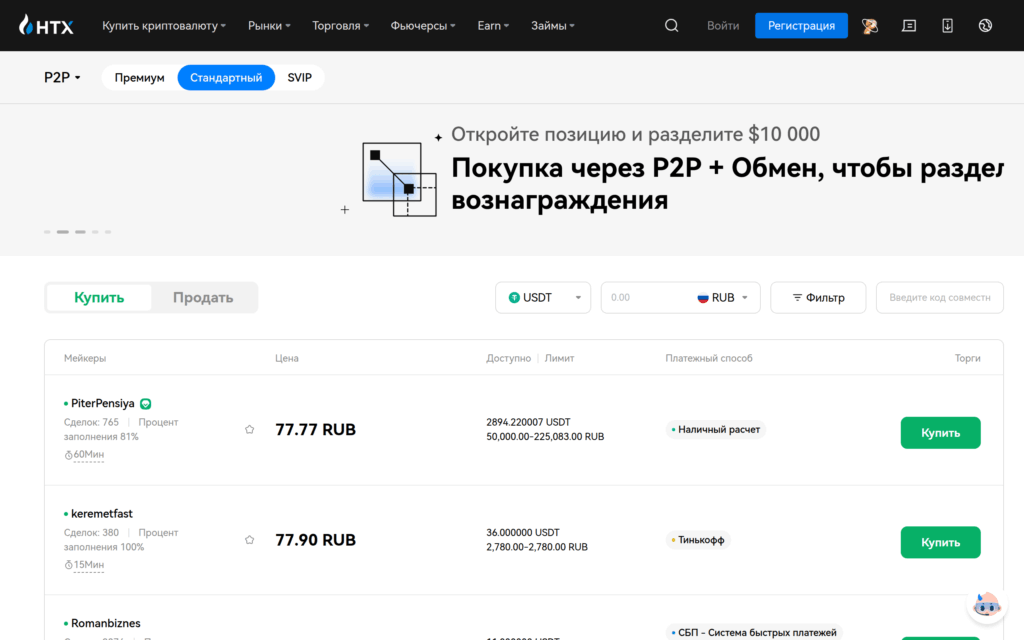Click the rewards mascot icon in header
This screenshot has width=1024, height=640.
869,25
